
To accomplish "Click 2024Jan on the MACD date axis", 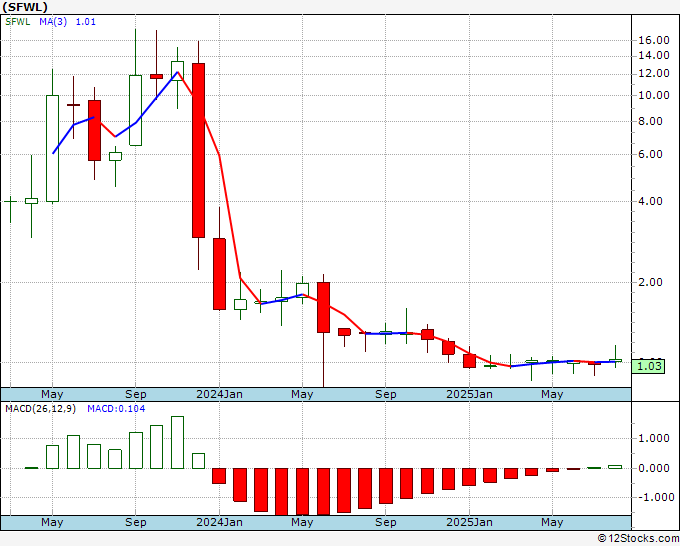I will pos(219,522).
